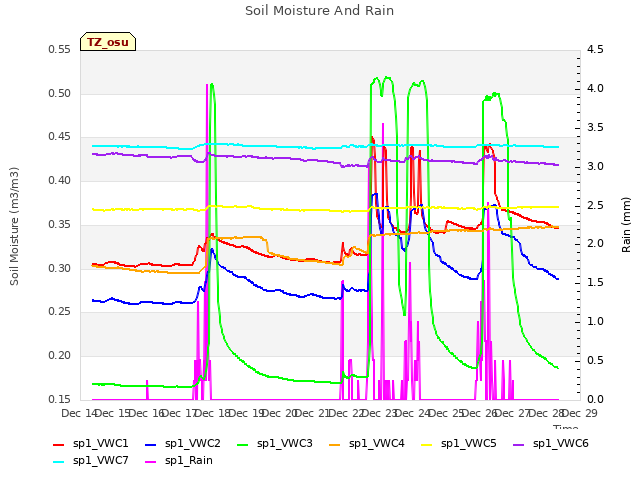Click the sp1_Rain magenta legend swatch
This screenshot has height=480, width=640.
point(151,462)
